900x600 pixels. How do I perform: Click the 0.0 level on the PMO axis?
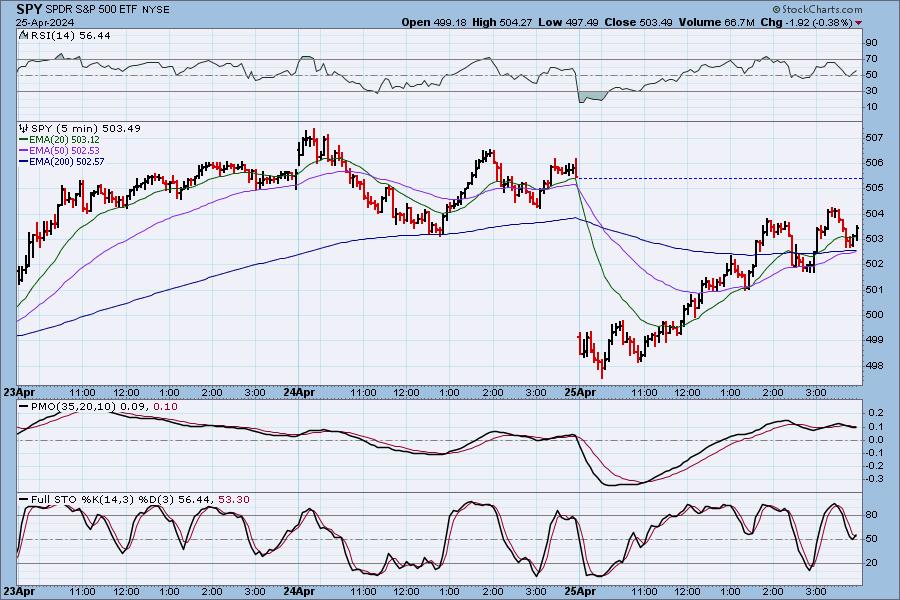[x=876, y=440]
